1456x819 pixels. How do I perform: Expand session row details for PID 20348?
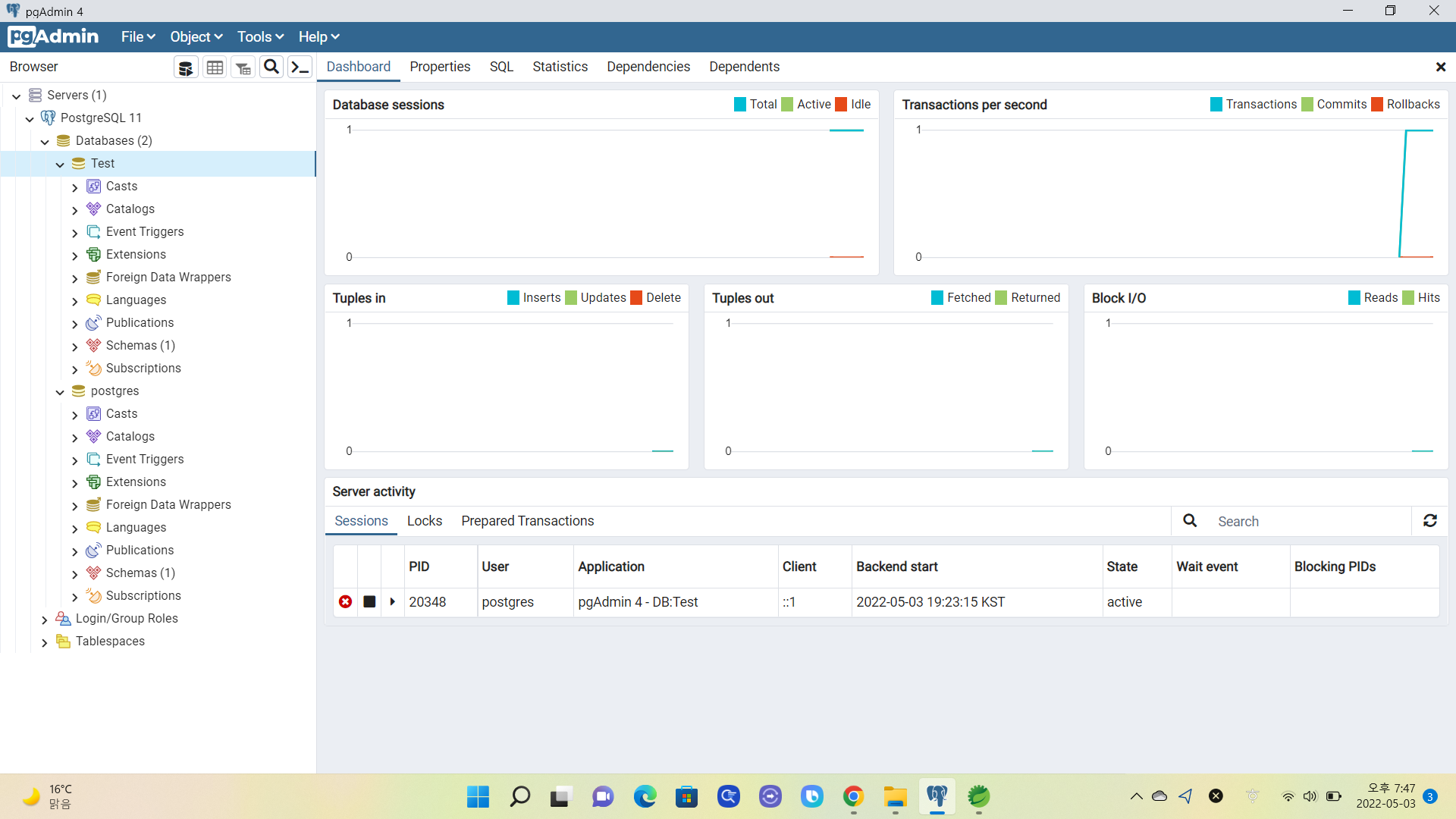tap(392, 601)
